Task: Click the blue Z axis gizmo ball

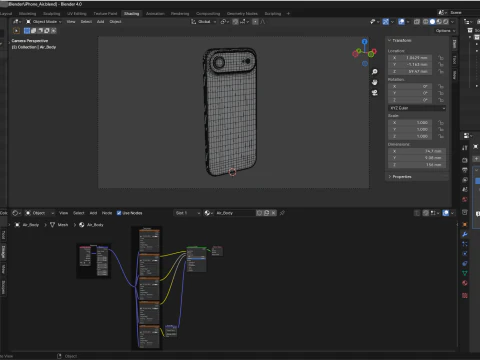Action: (x=365, y=42)
